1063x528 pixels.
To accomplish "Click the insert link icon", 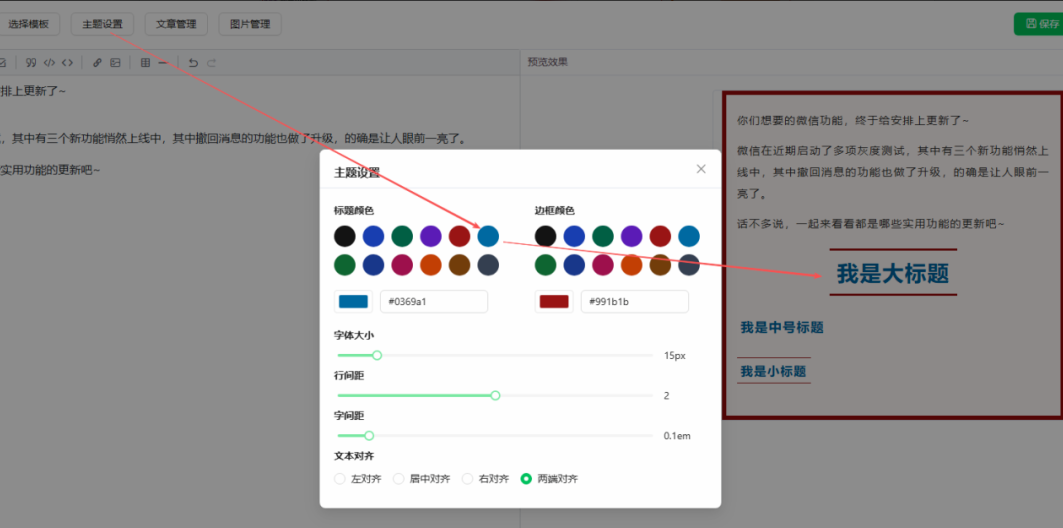I will click(97, 62).
